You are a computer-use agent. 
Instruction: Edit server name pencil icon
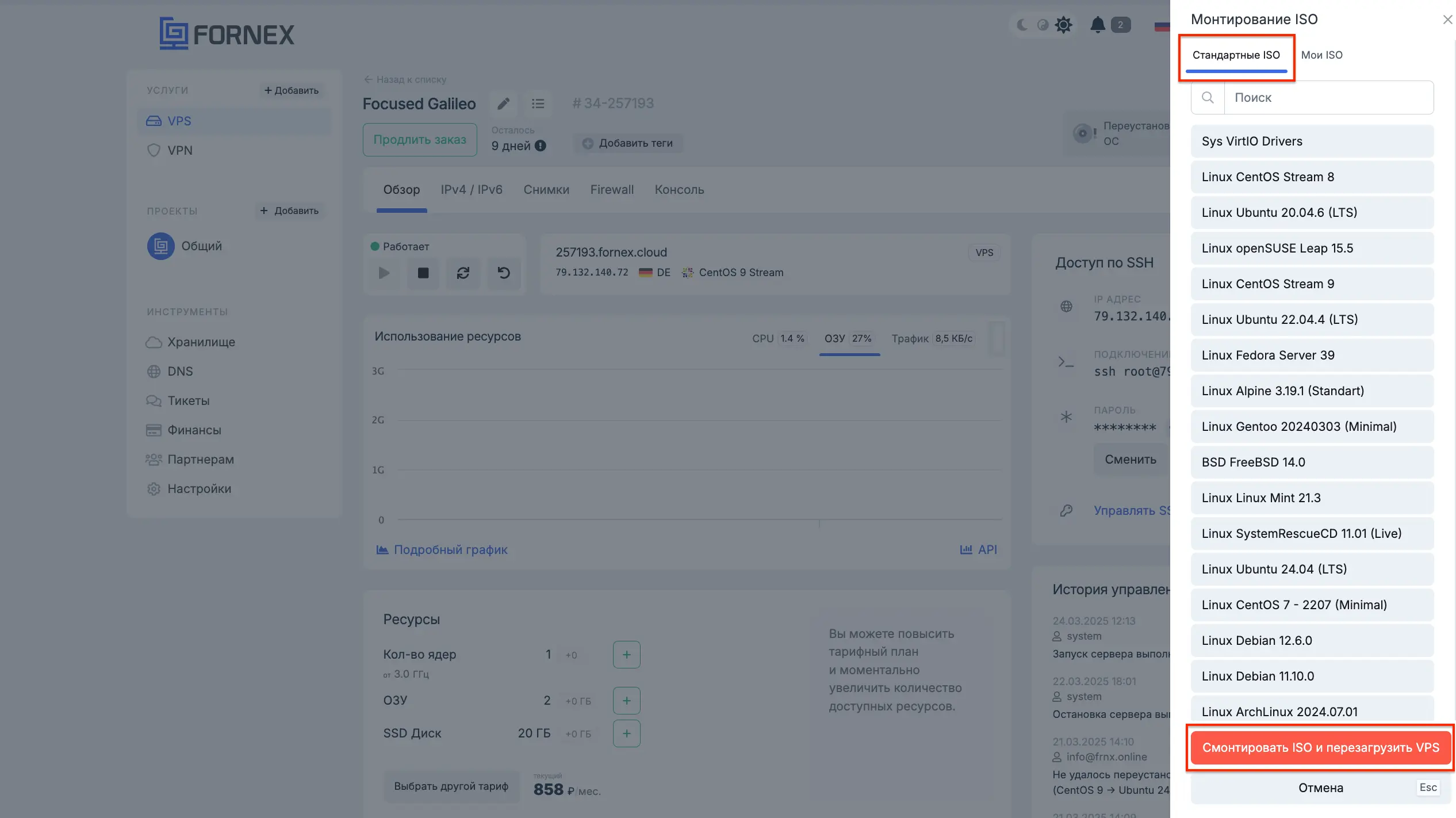click(503, 104)
